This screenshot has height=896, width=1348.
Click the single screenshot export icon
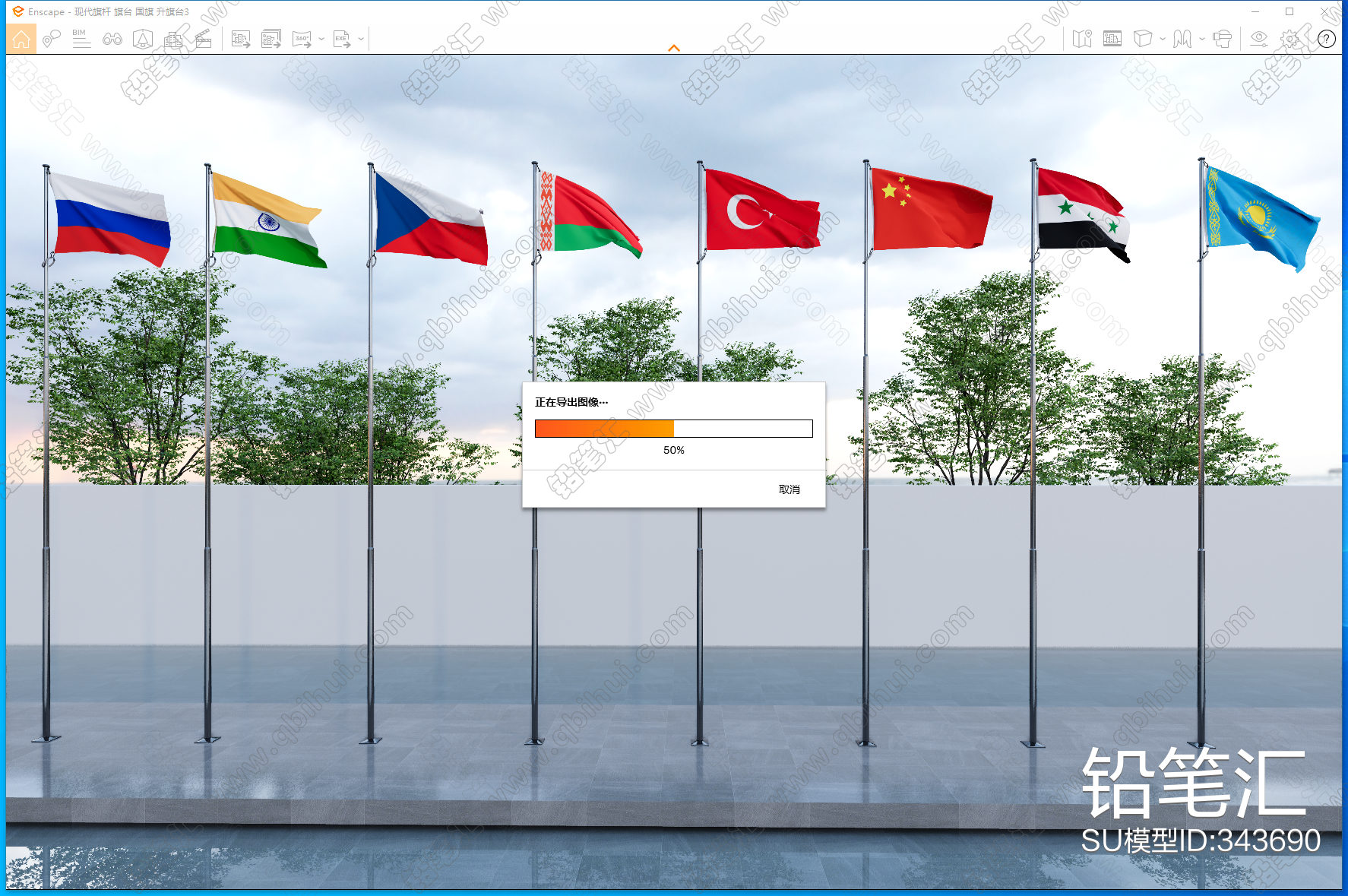click(241, 39)
